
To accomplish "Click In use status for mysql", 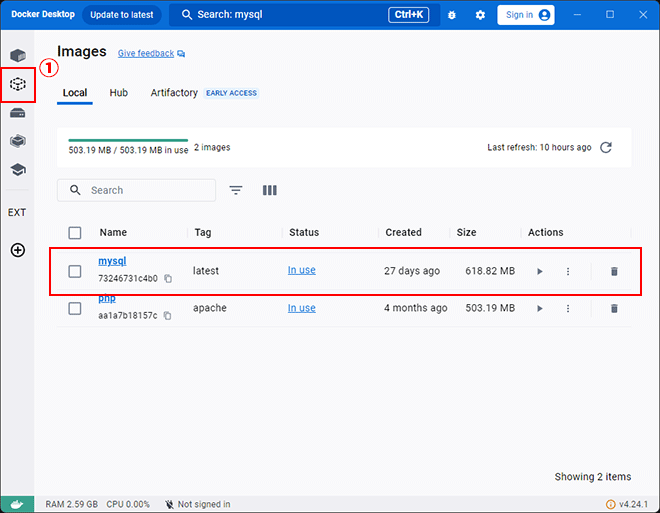I will coord(302,270).
